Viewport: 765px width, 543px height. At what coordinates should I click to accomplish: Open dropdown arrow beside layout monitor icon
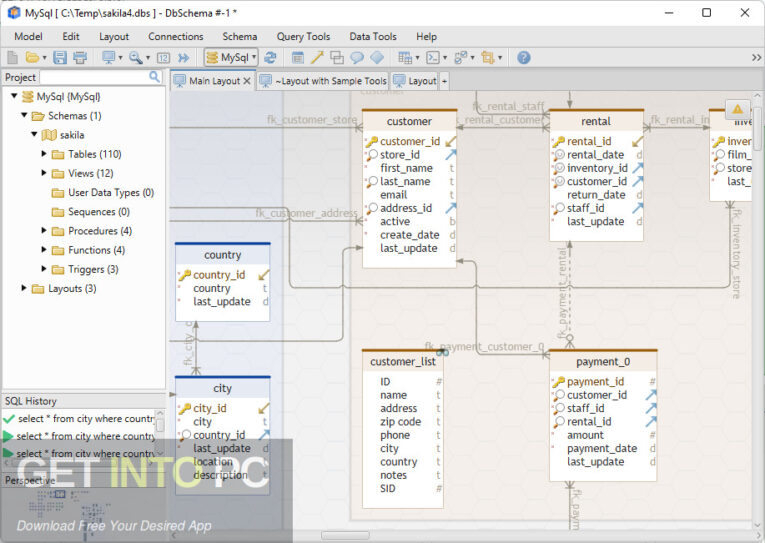pyautogui.click(x=121, y=58)
